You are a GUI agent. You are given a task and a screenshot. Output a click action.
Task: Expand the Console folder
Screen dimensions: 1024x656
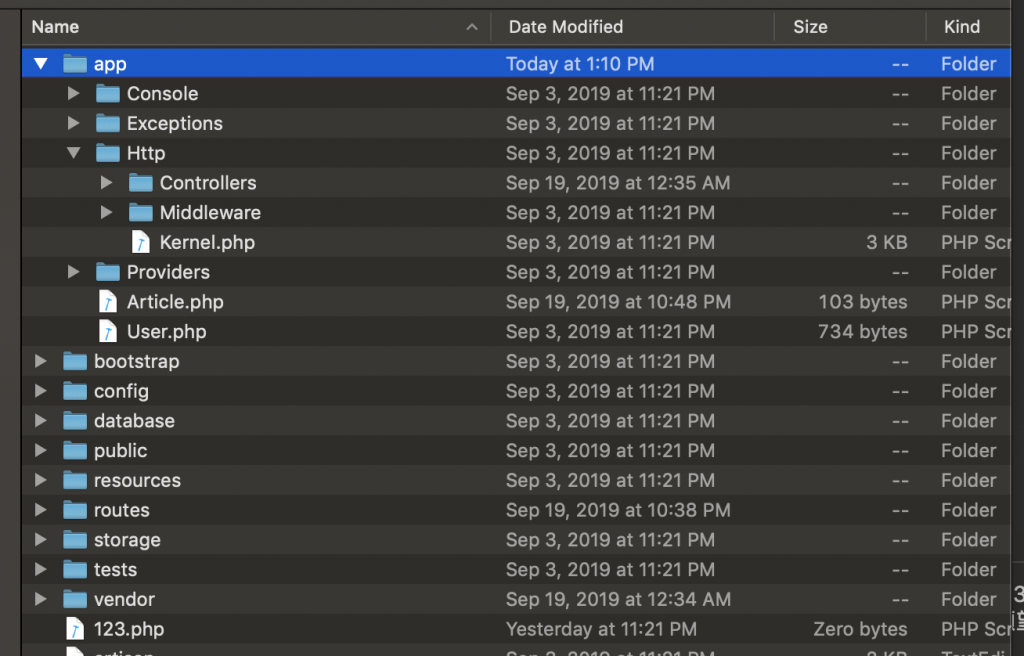(73, 94)
